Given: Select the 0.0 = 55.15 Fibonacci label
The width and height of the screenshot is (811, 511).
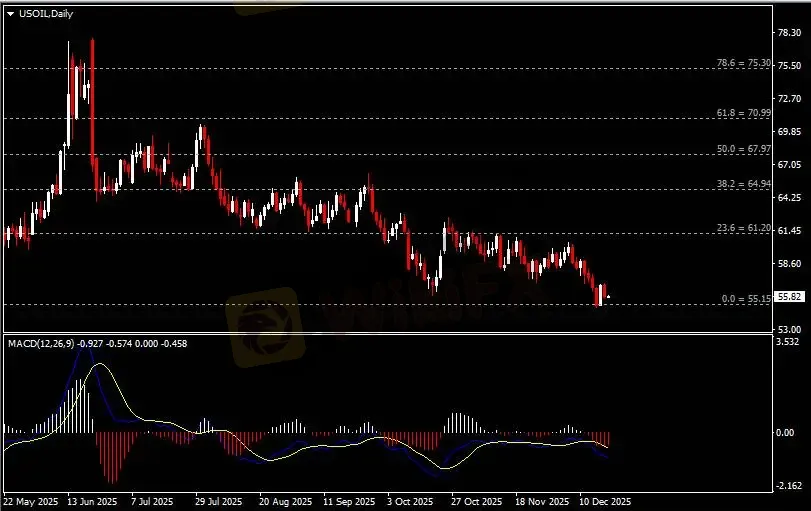Looking at the screenshot, I should [x=746, y=299].
